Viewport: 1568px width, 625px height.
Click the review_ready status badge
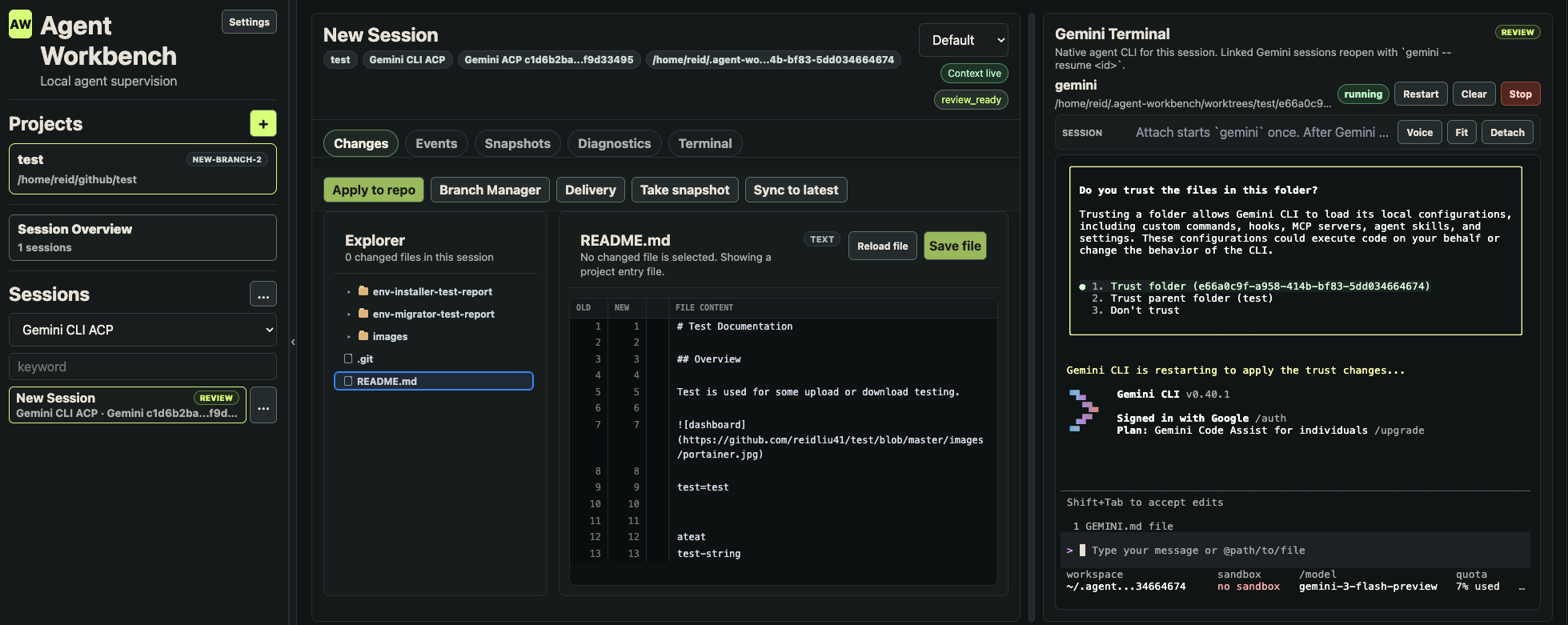(971, 99)
